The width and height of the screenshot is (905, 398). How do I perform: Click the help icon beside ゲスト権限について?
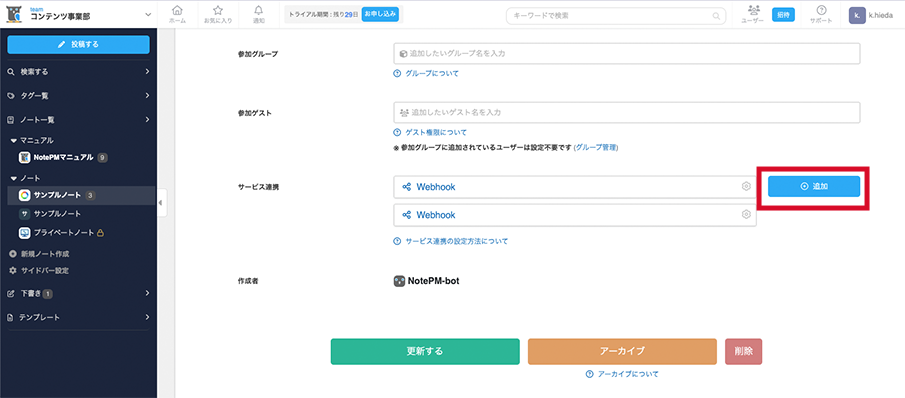point(397,132)
